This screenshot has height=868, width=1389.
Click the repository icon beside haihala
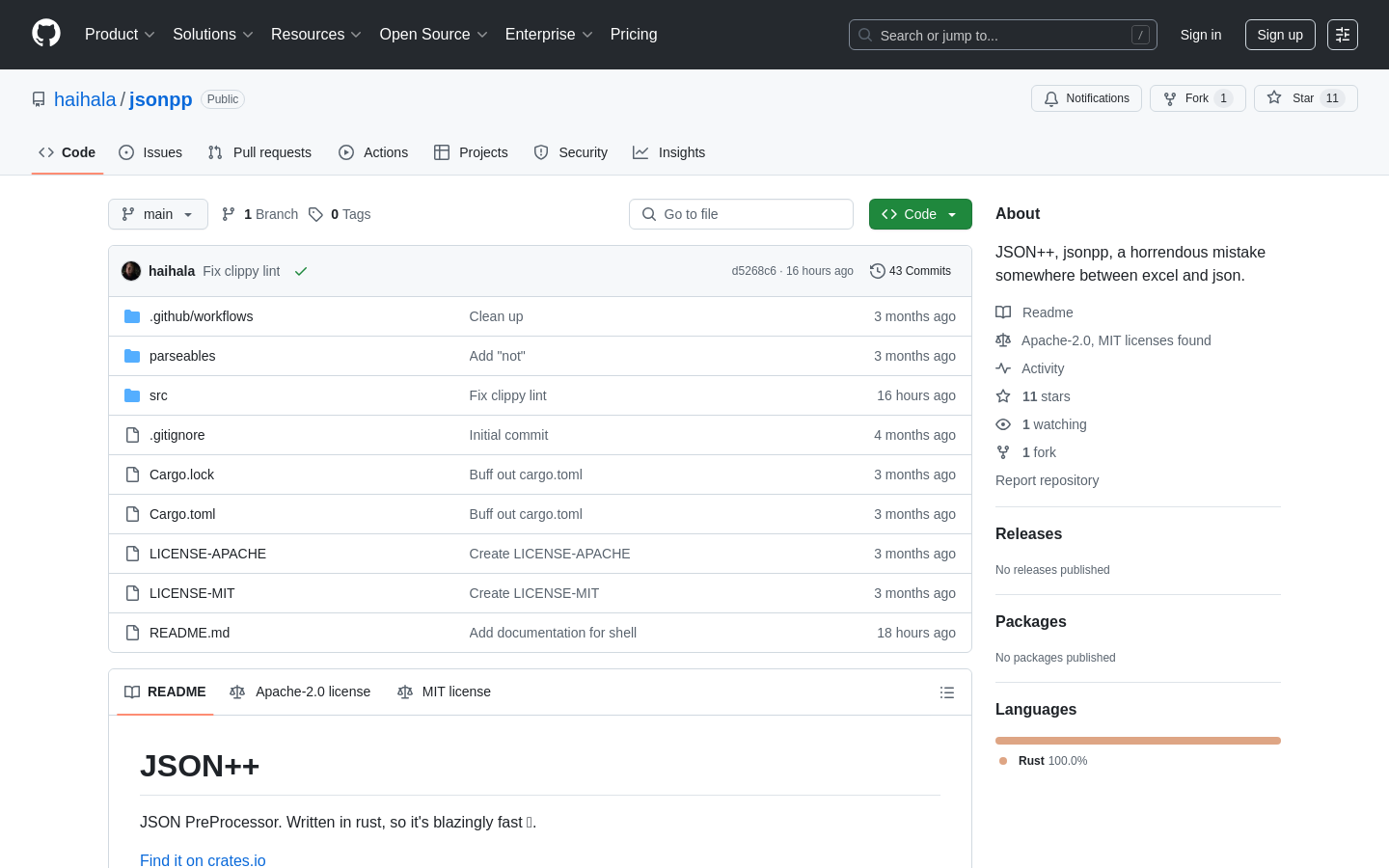coord(39,99)
